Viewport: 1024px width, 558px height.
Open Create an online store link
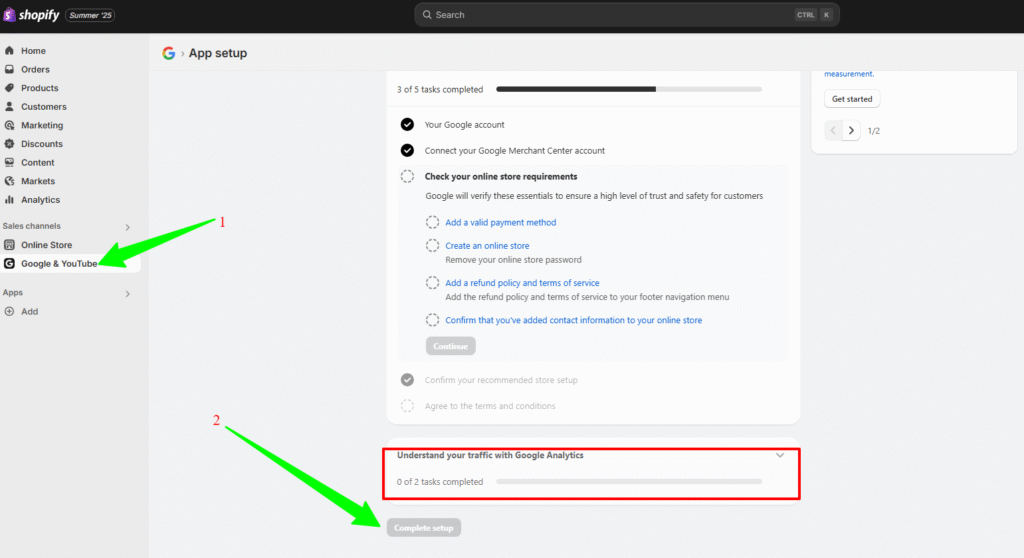coord(487,246)
